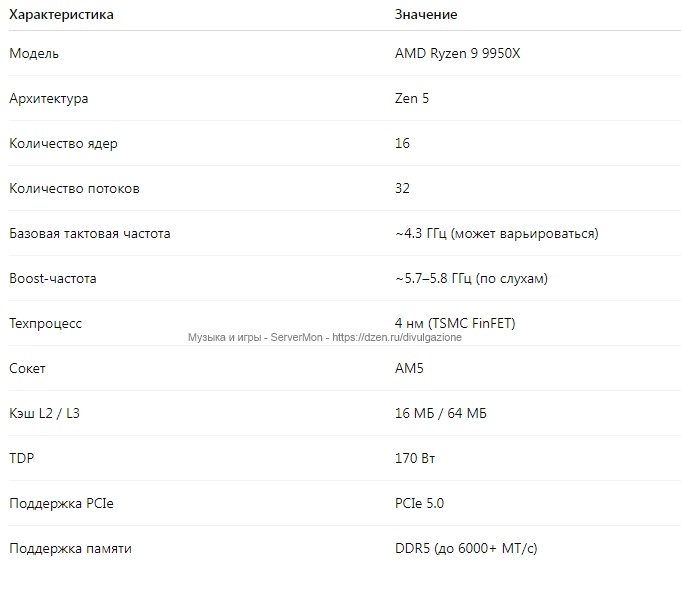Click the '16 МБ / 64 МБ' cache value
Image resolution: width=681 pixels, height=589 pixels.
tap(441, 414)
